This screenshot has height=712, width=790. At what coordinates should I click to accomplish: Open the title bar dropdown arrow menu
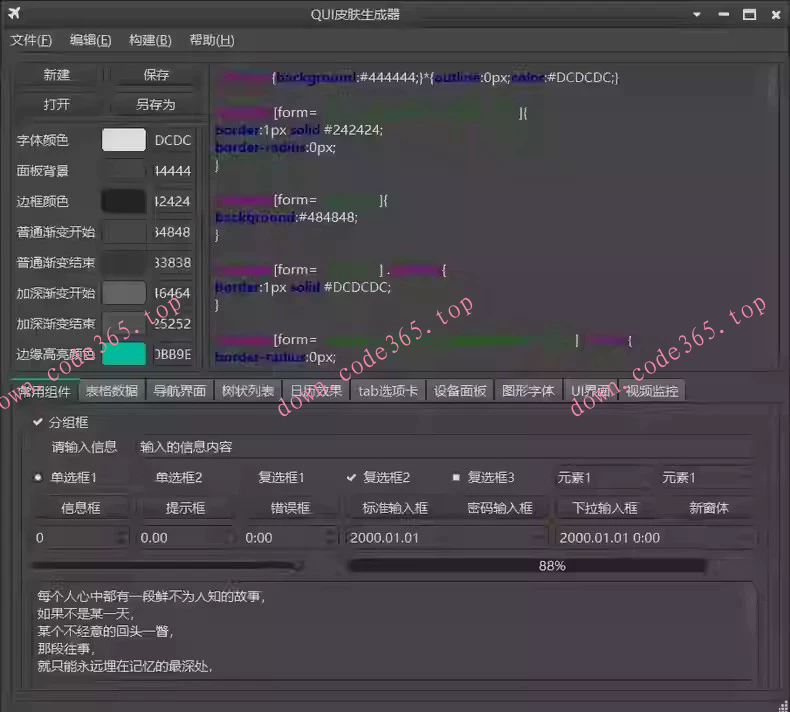(697, 15)
